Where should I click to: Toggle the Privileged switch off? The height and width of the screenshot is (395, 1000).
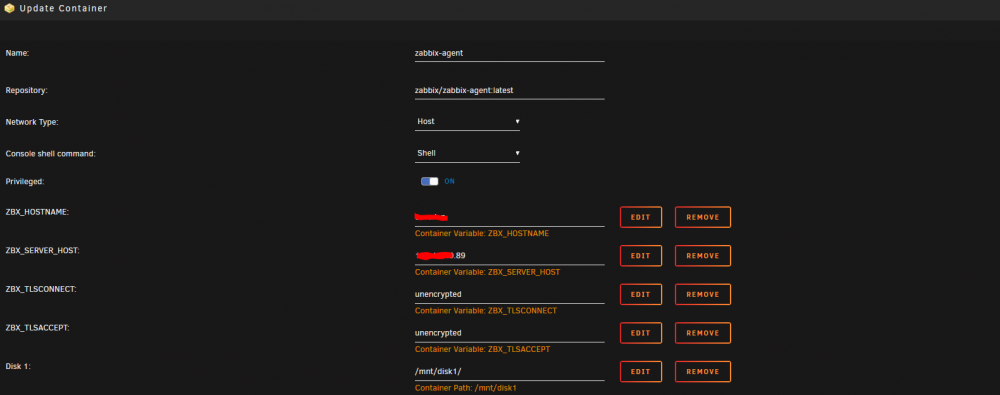coord(429,181)
